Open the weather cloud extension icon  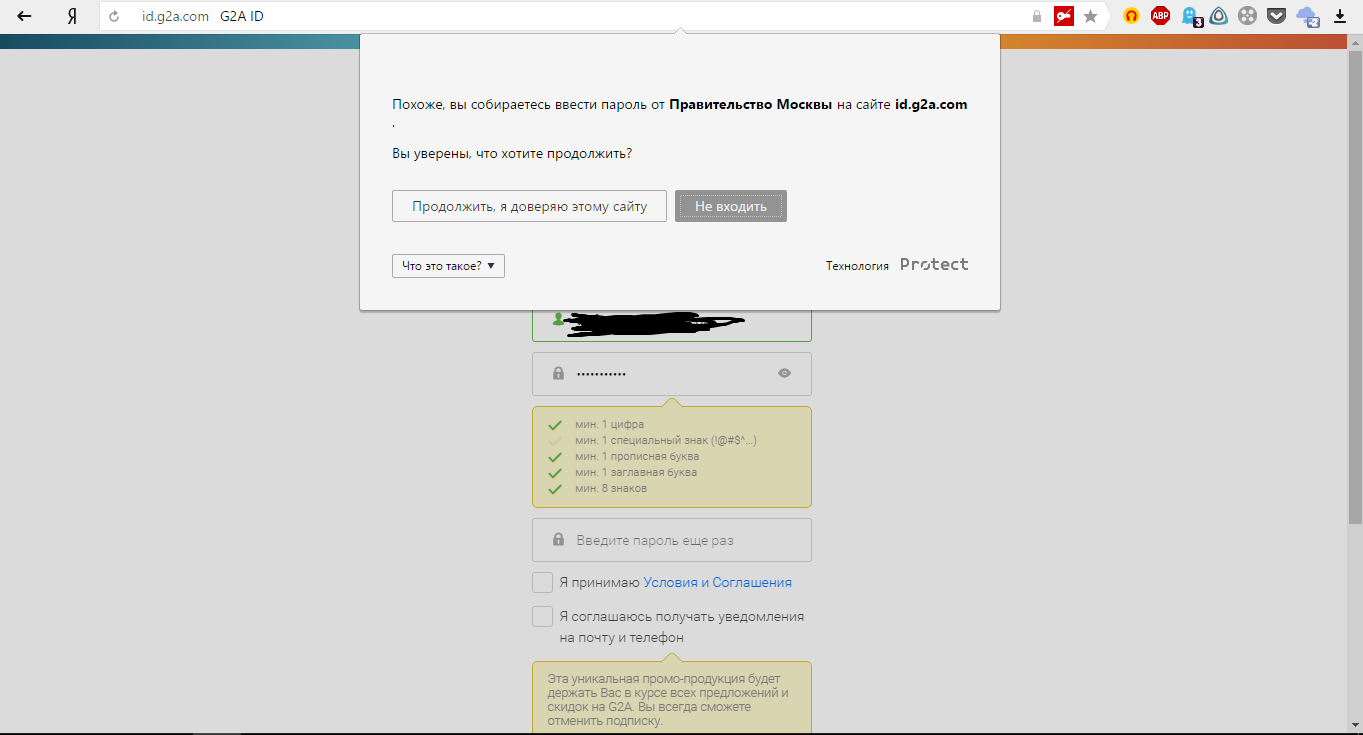coord(1307,16)
